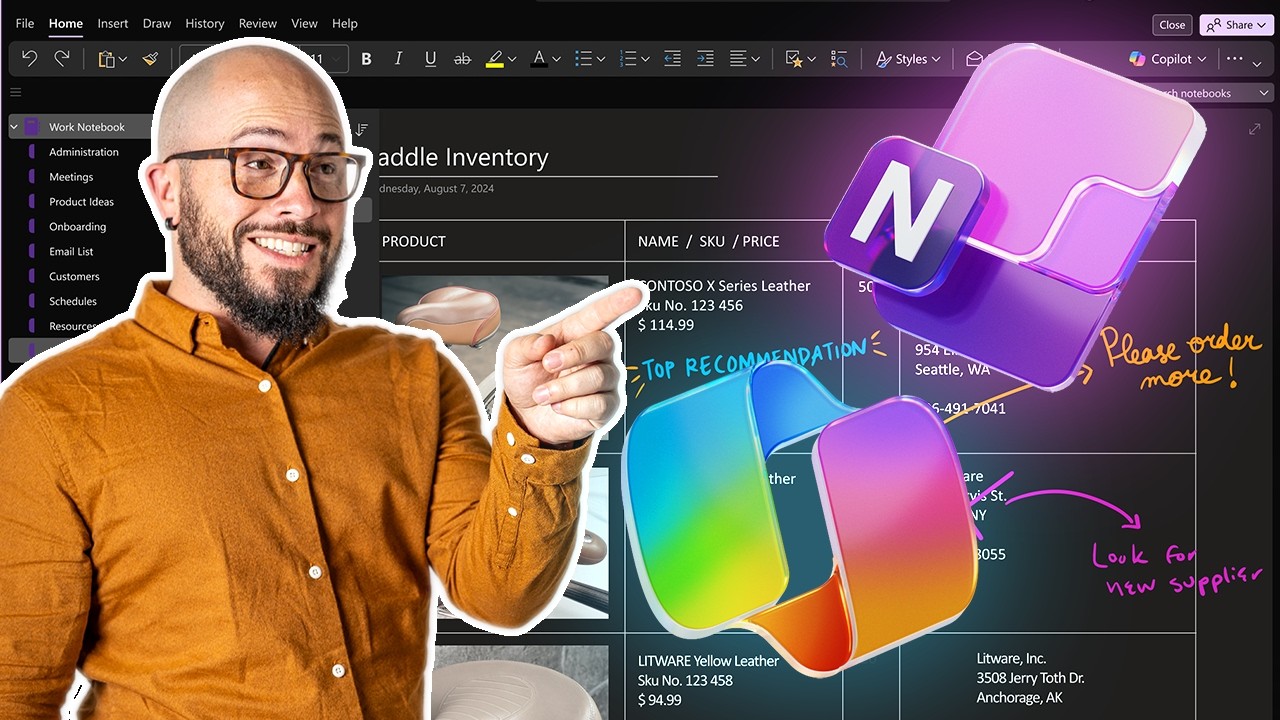Open the File menu

25,23
